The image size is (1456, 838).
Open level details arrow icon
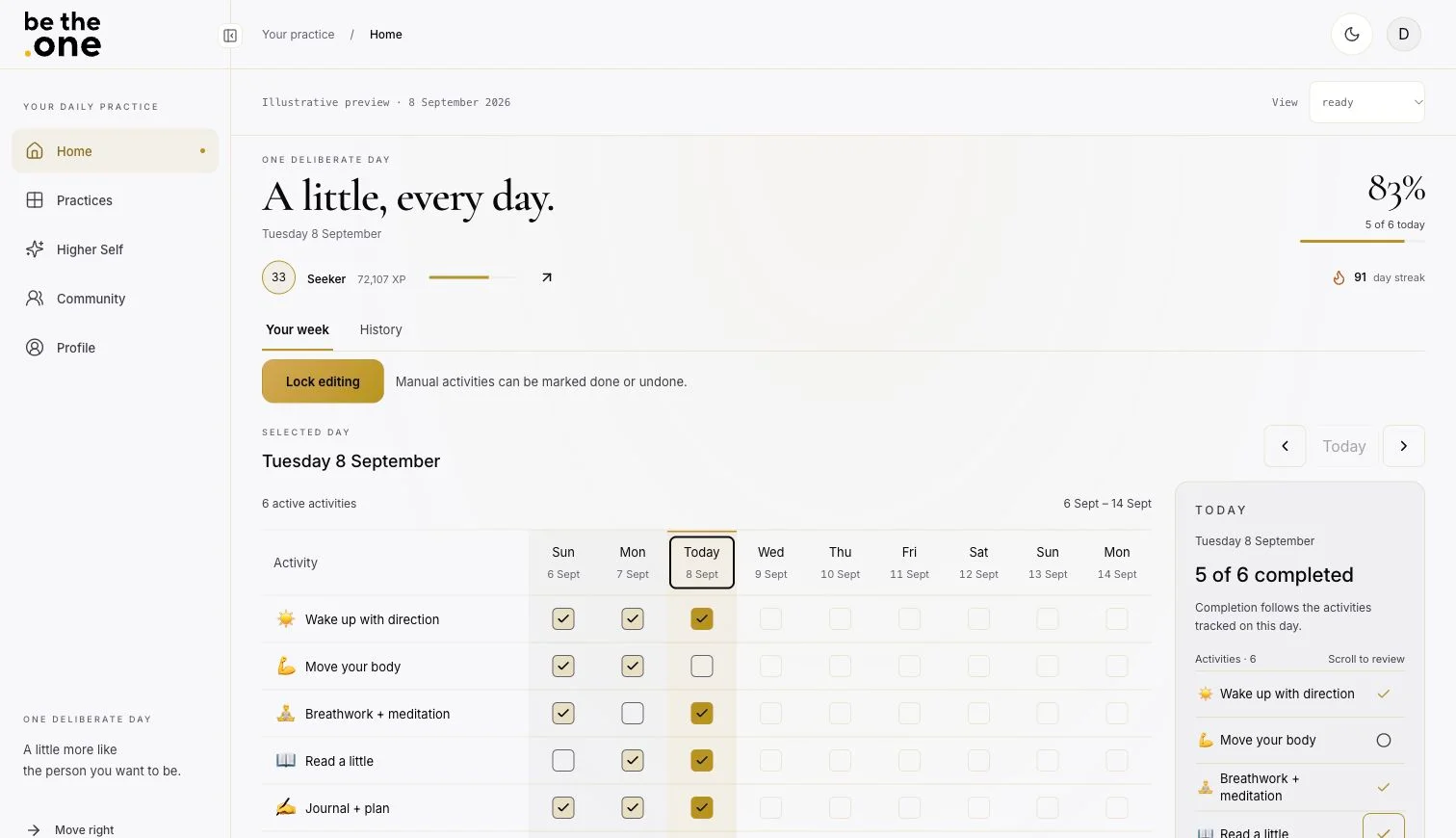[547, 277]
